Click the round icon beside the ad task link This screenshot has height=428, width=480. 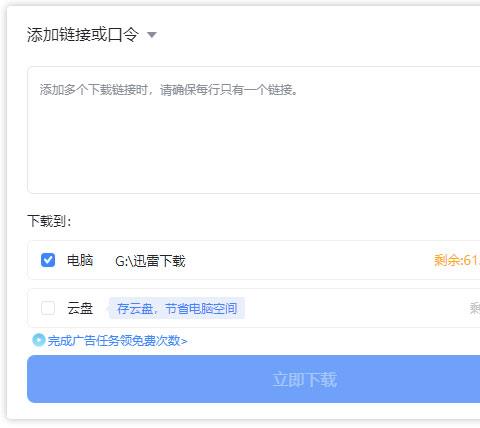click(39, 340)
